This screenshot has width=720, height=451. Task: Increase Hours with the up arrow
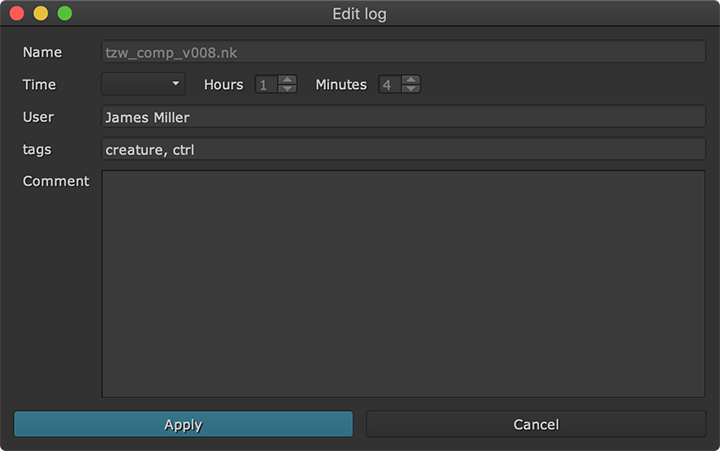point(288,80)
